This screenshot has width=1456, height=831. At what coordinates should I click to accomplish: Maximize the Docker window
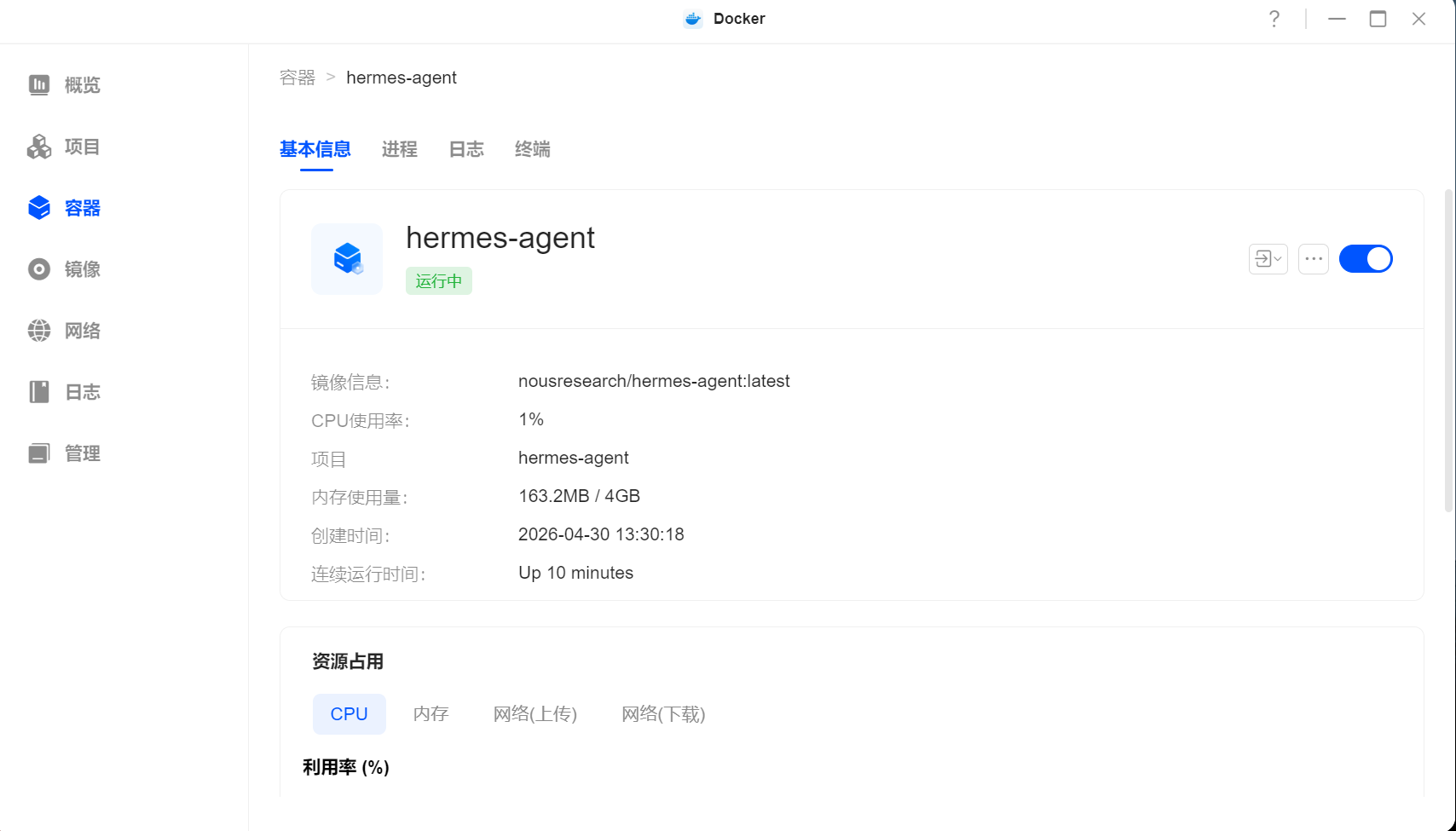click(1378, 19)
